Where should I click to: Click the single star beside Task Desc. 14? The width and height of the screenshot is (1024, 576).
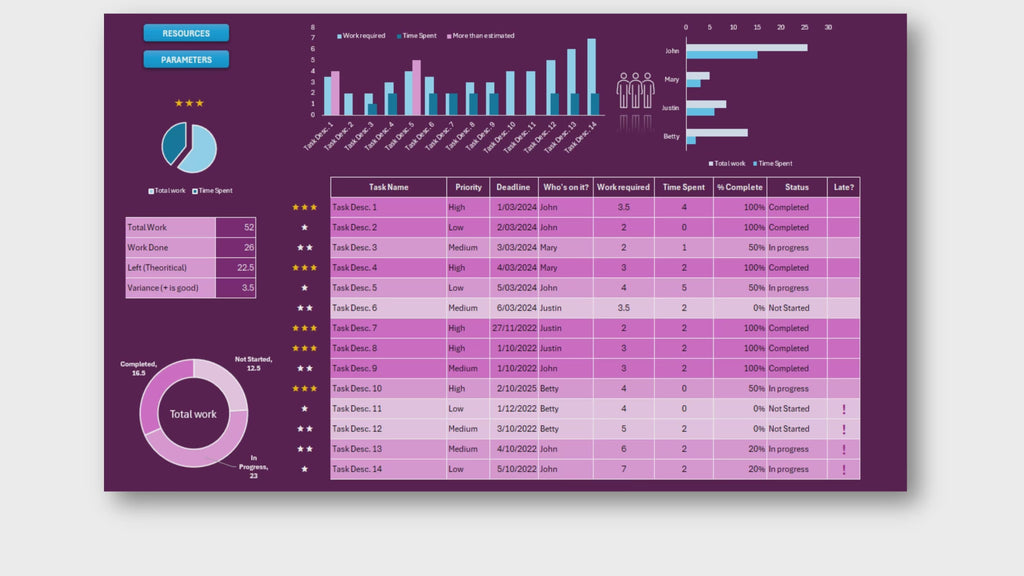point(304,469)
